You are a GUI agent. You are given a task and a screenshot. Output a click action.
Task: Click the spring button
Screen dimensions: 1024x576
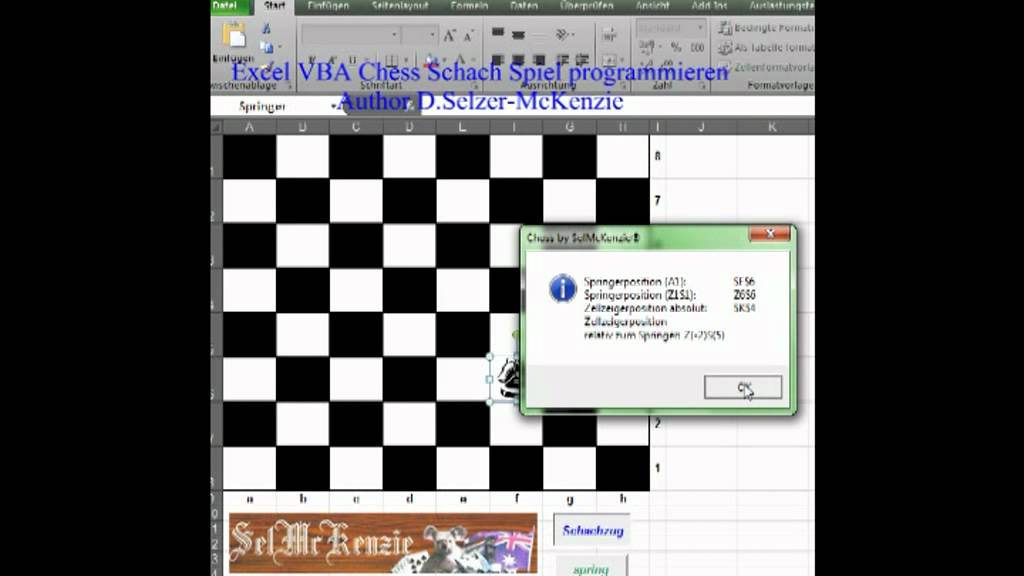[592, 567]
